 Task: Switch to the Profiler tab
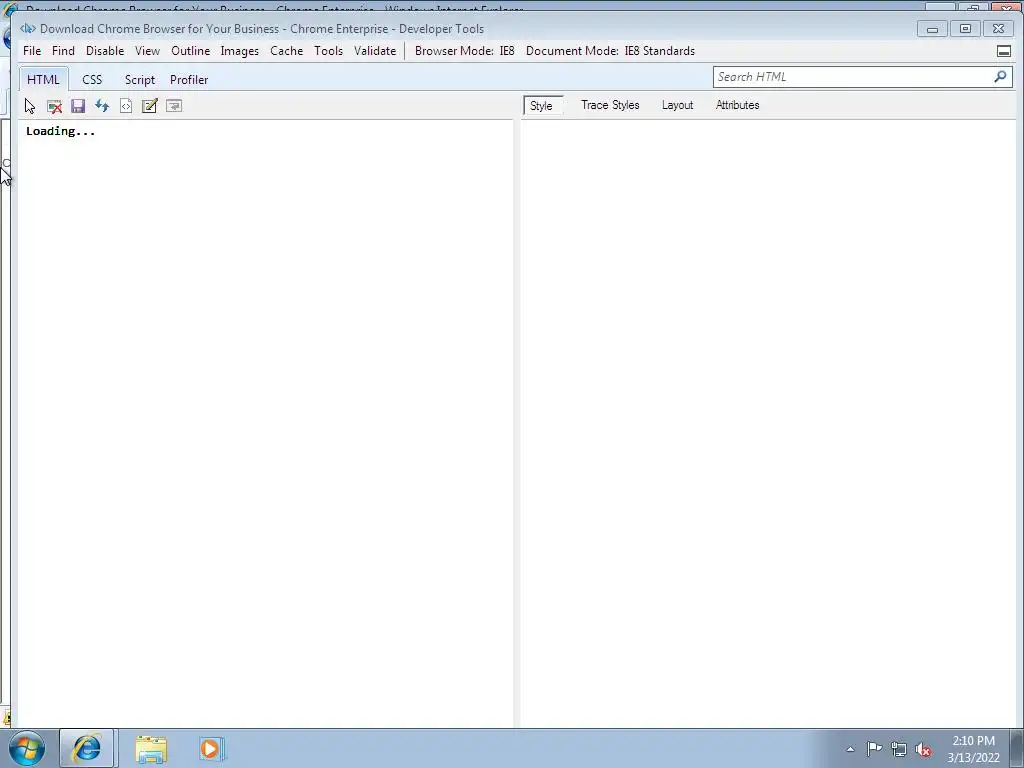click(x=189, y=80)
